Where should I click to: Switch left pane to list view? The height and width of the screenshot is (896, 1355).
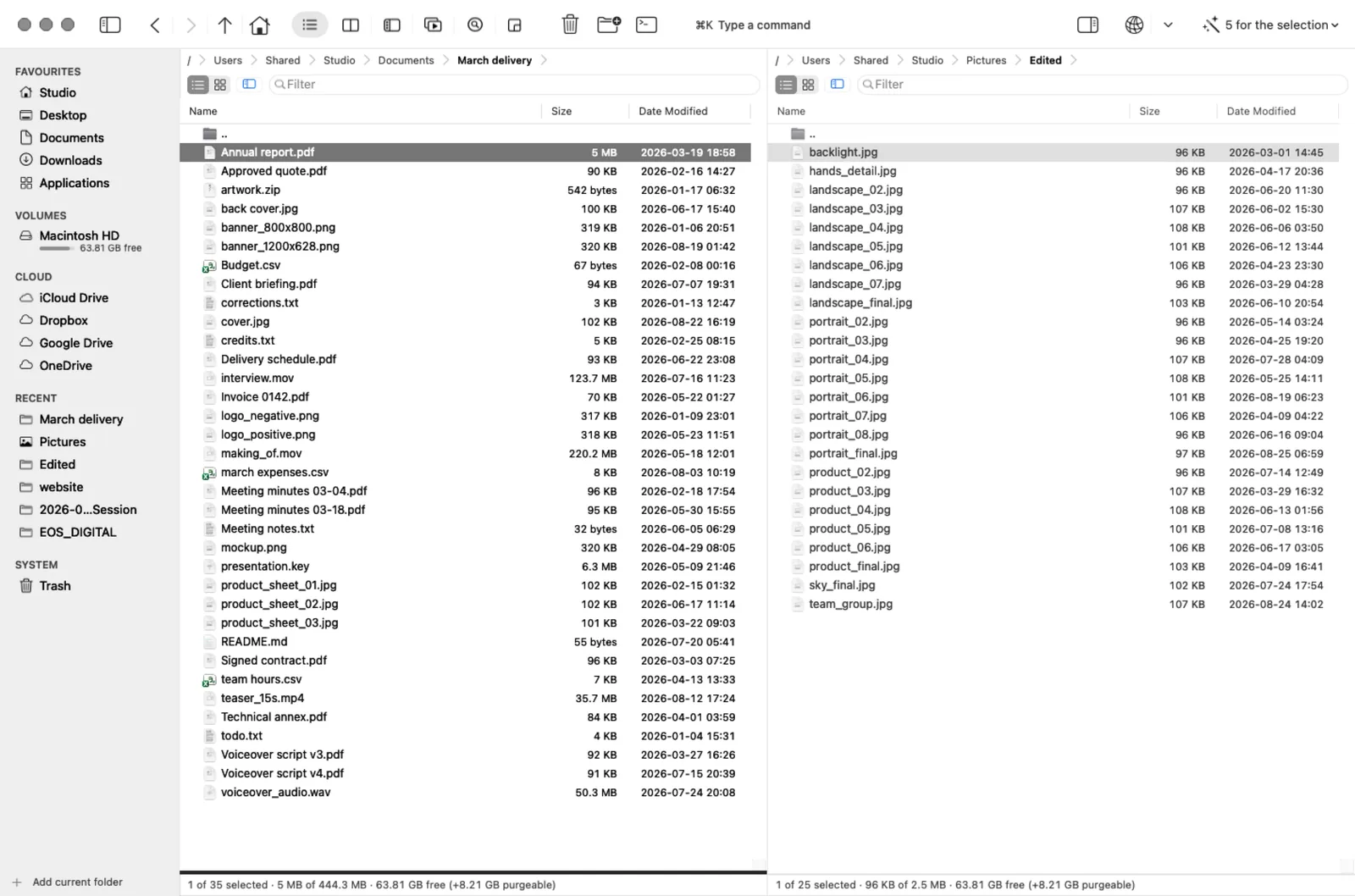coord(198,85)
